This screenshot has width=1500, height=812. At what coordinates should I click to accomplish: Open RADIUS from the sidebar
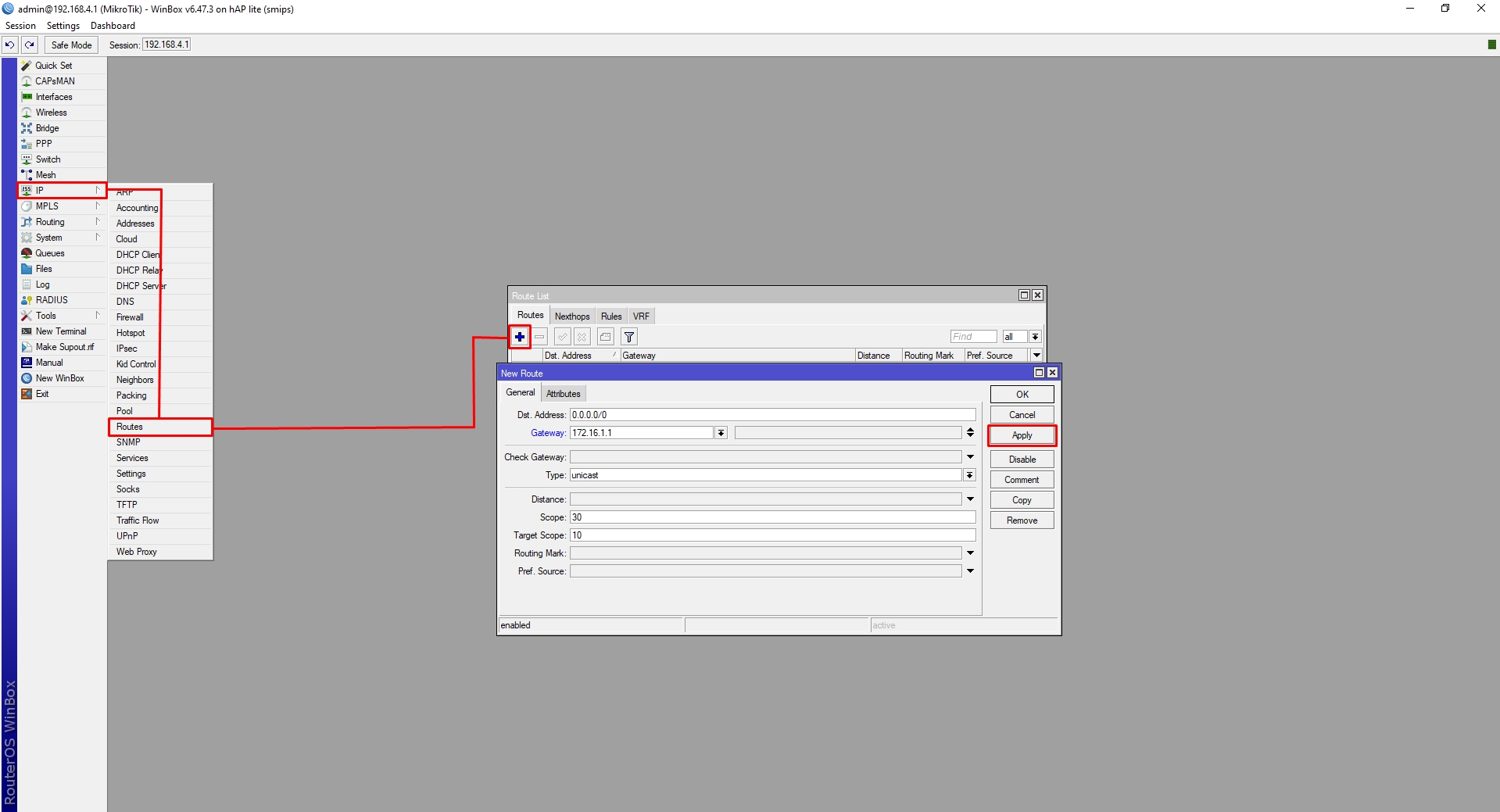click(62, 300)
